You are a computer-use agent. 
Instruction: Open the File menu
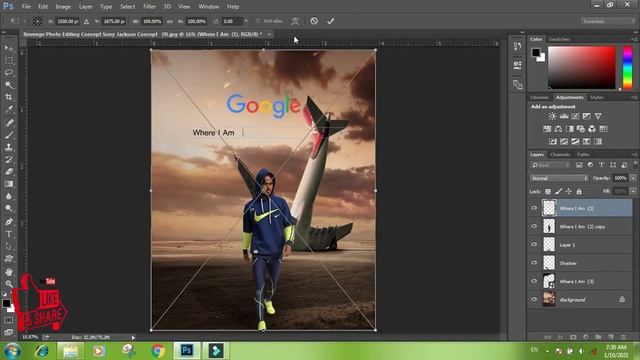(x=26, y=7)
